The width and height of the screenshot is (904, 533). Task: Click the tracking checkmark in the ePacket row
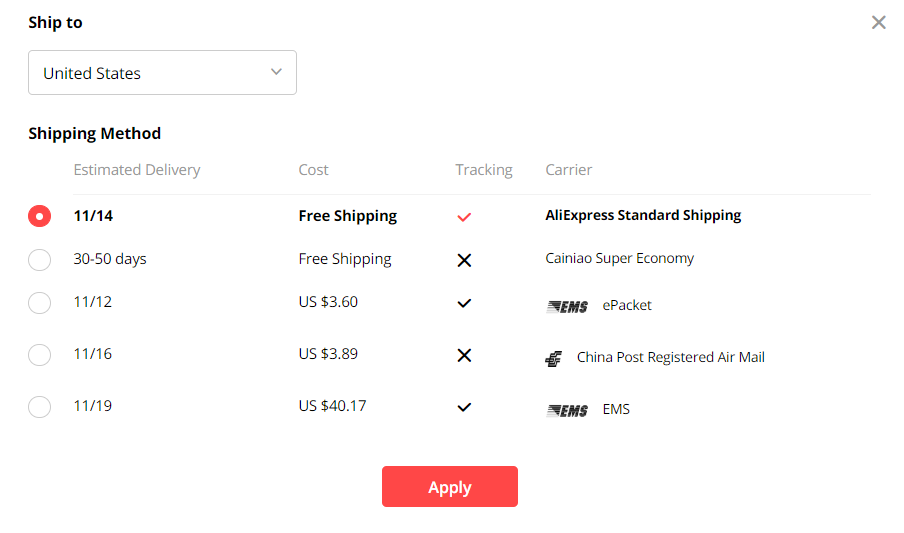[464, 303]
